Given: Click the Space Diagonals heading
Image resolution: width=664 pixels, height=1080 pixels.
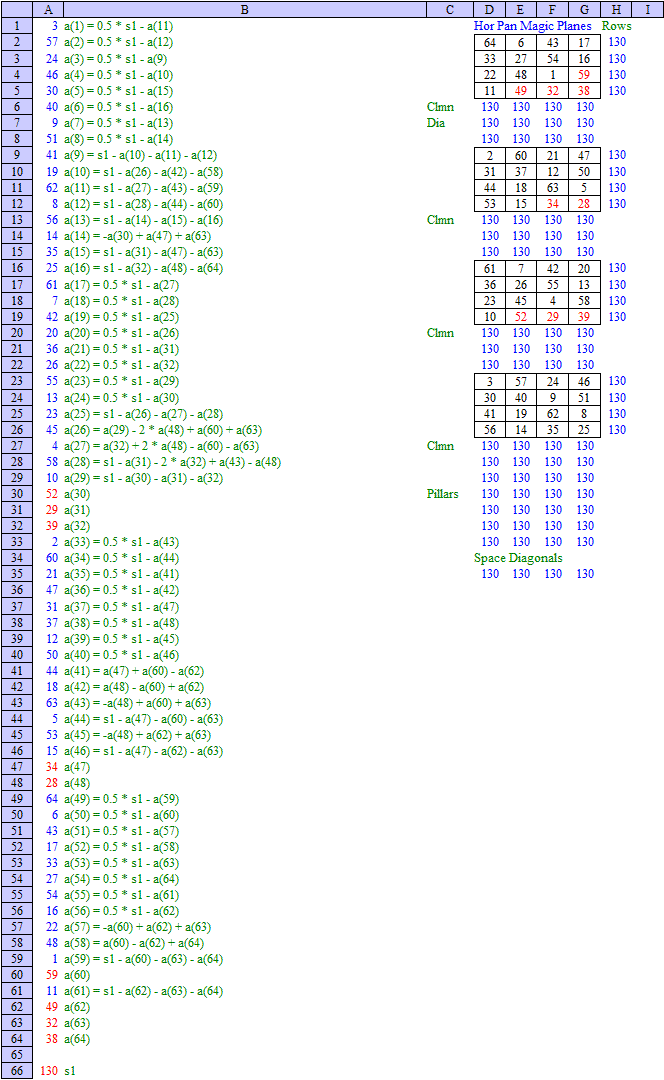Looking at the screenshot, I should (x=518, y=558).
